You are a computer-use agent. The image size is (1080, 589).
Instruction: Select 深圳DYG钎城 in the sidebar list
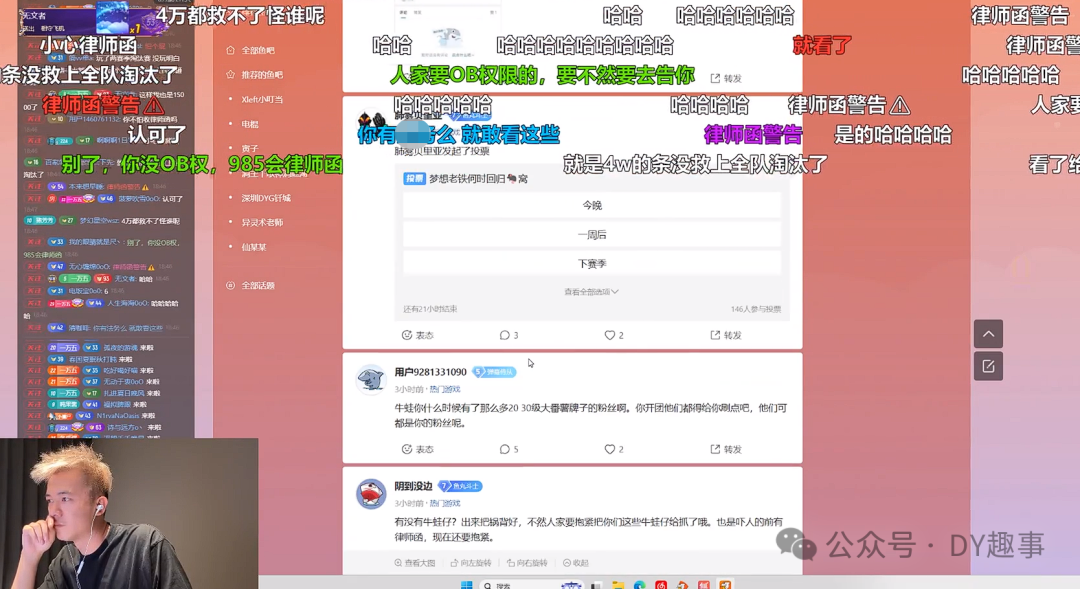[266, 198]
